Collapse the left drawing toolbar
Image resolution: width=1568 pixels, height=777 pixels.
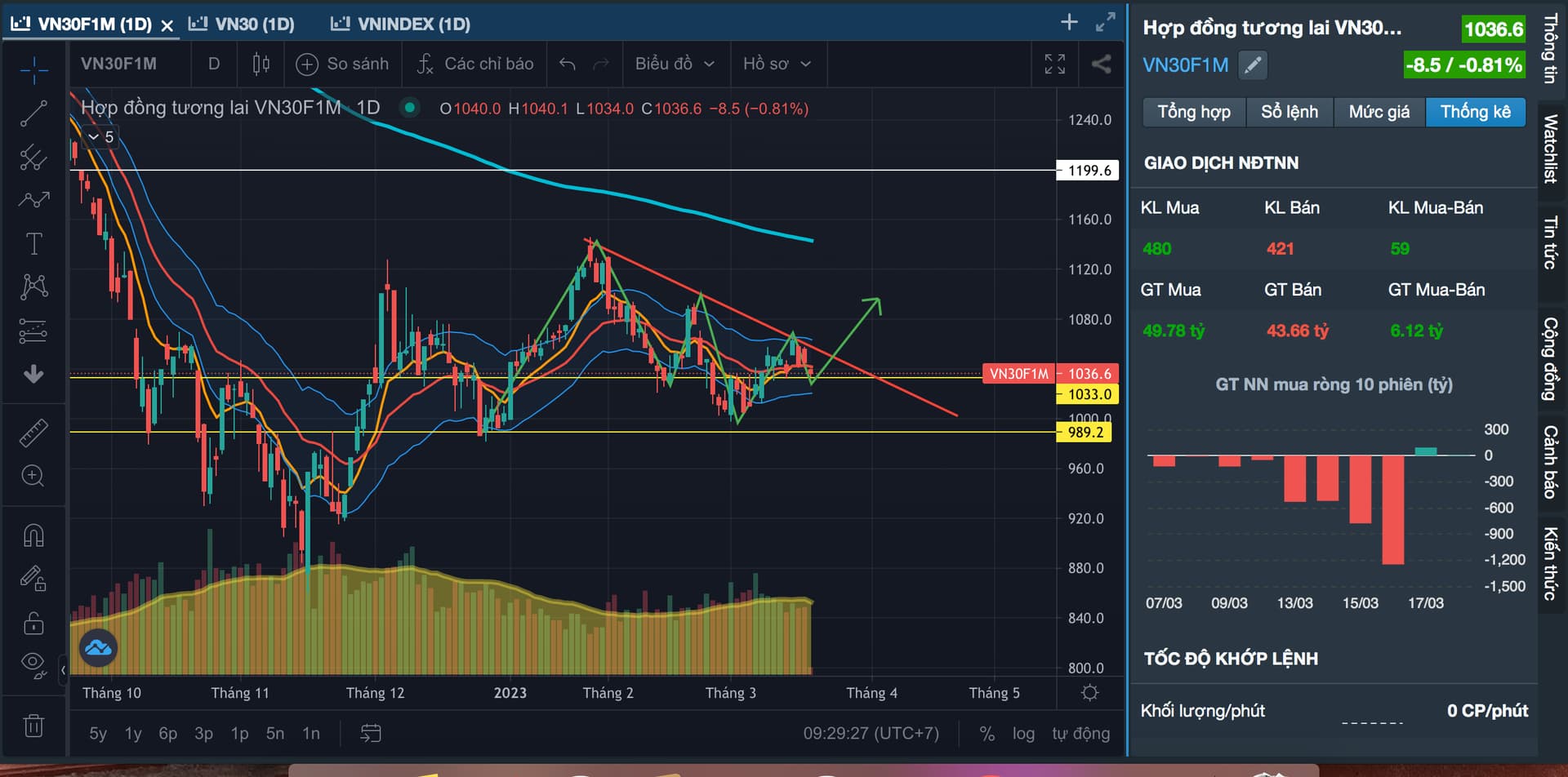[x=63, y=671]
